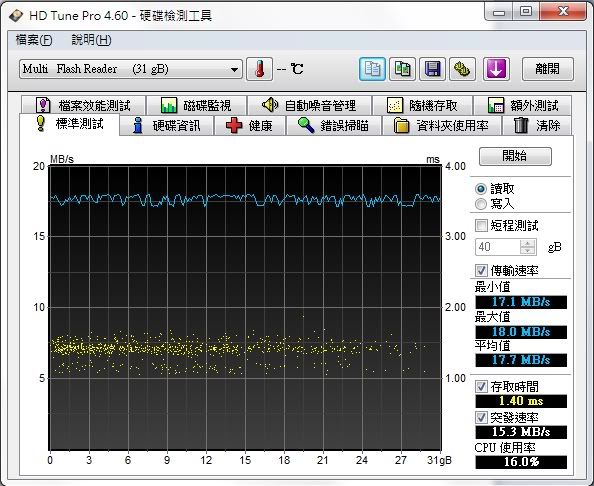The width and height of the screenshot is (594, 486).
Task: Click the 離開 exit button
Action: (x=547, y=69)
